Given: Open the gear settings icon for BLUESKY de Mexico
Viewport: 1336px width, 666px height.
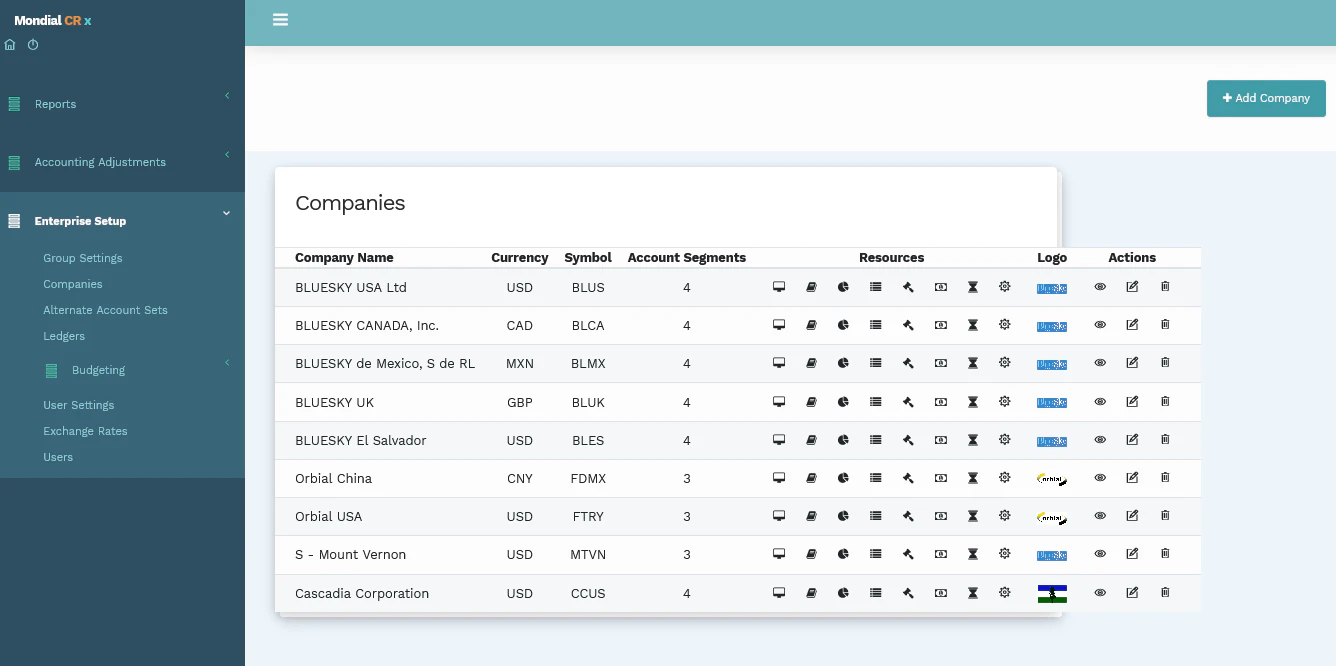Looking at the screenshot, I should [1004, 363].
